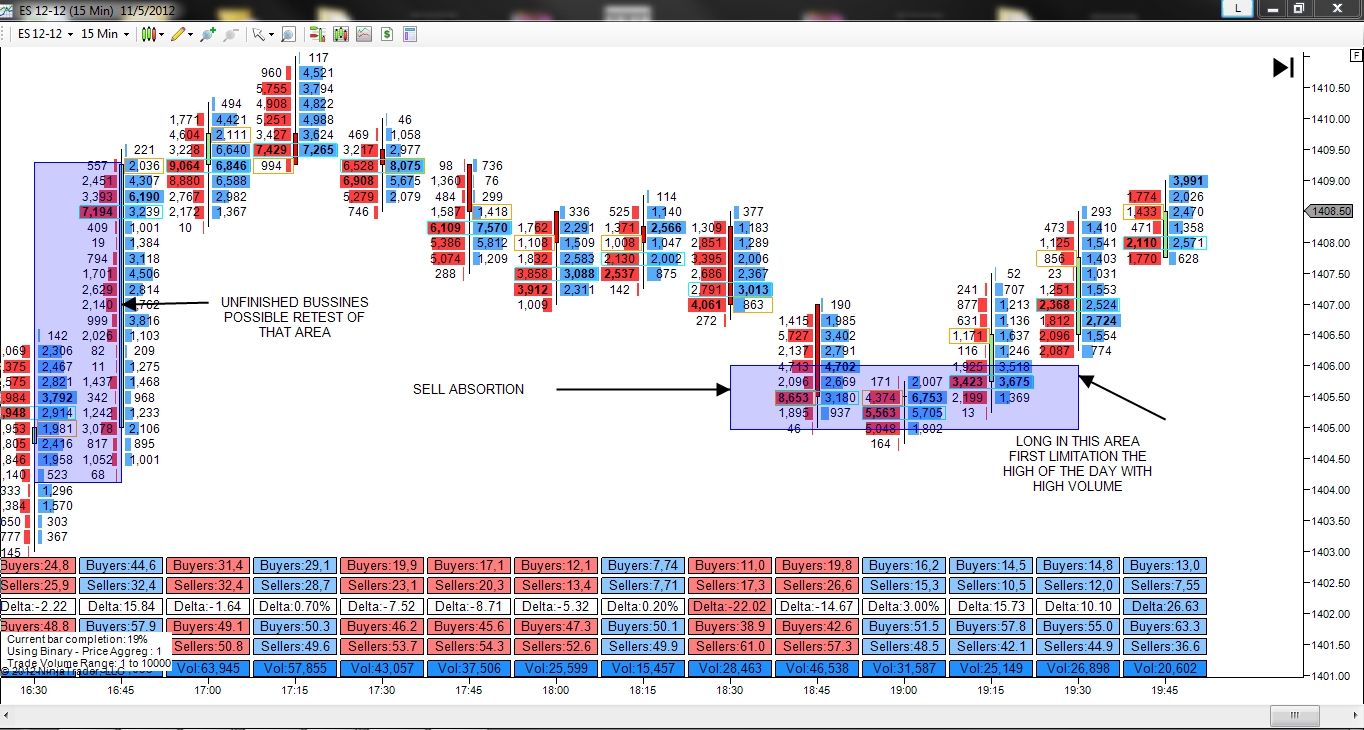
Task: Open the Strategies dollar sign icon
Action: [386, 34]
